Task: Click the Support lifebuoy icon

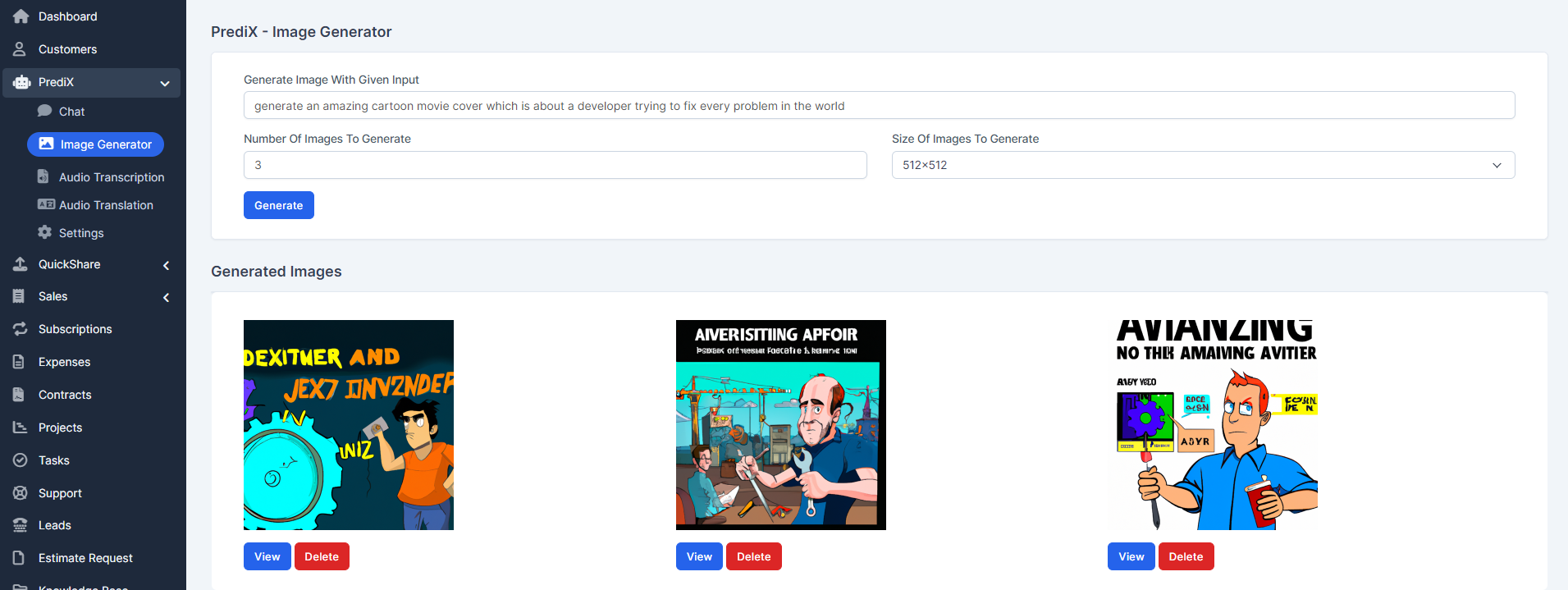Action: (21, 493)
